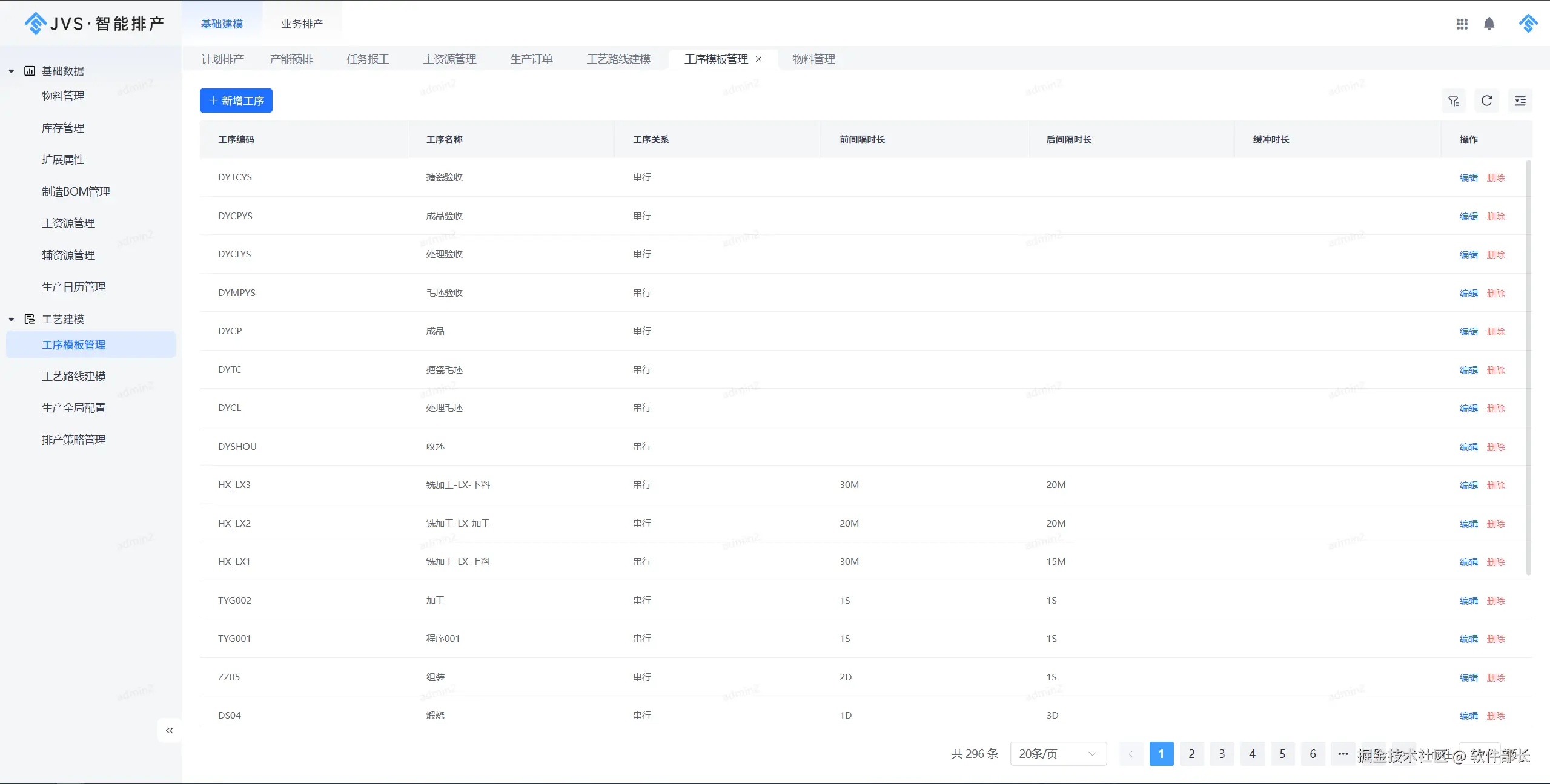Image resolution: width=1550 pixels, height=784 pixels.
Task: Switch to the 业务排产 top tab
Action: tap(302, 24)
